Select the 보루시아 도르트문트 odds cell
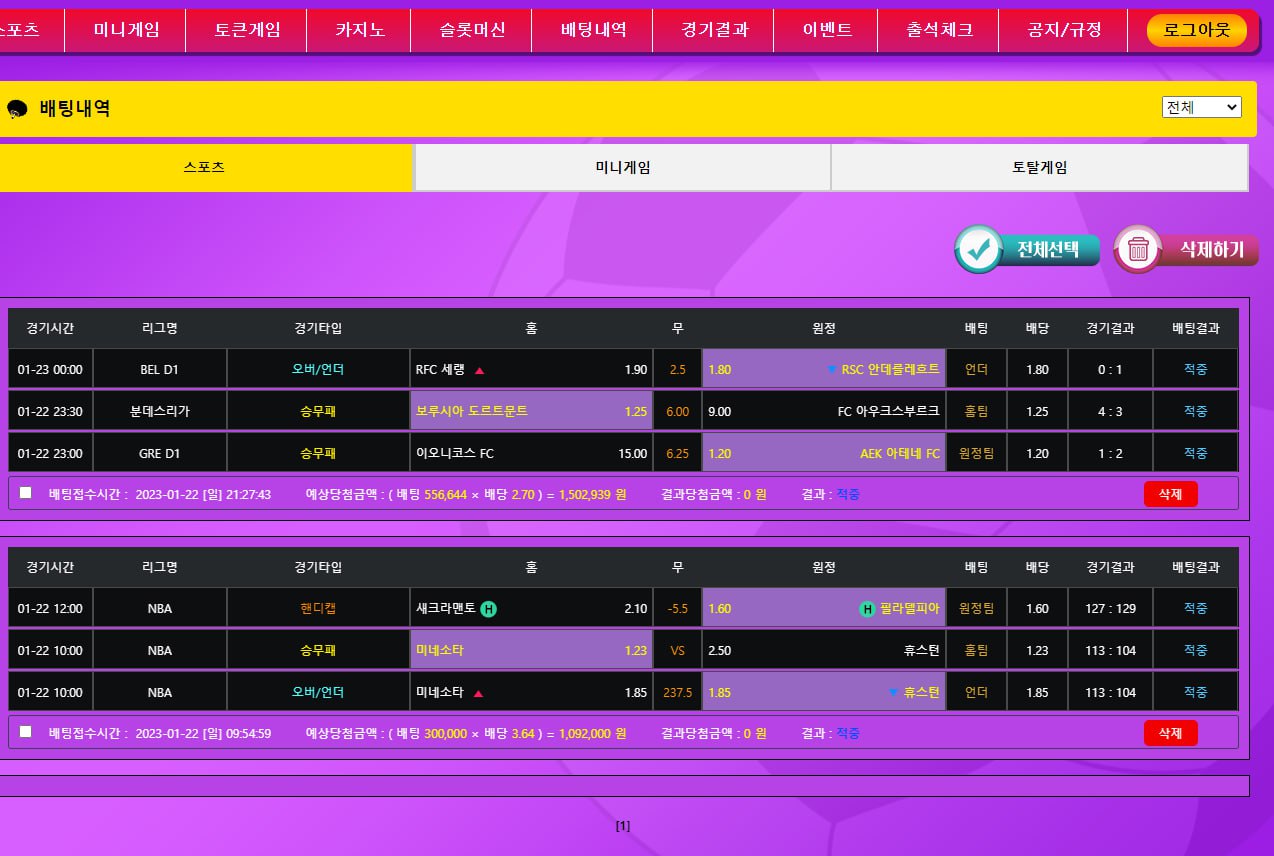This screenshot has width=1274, height=856. pos(531,411)
